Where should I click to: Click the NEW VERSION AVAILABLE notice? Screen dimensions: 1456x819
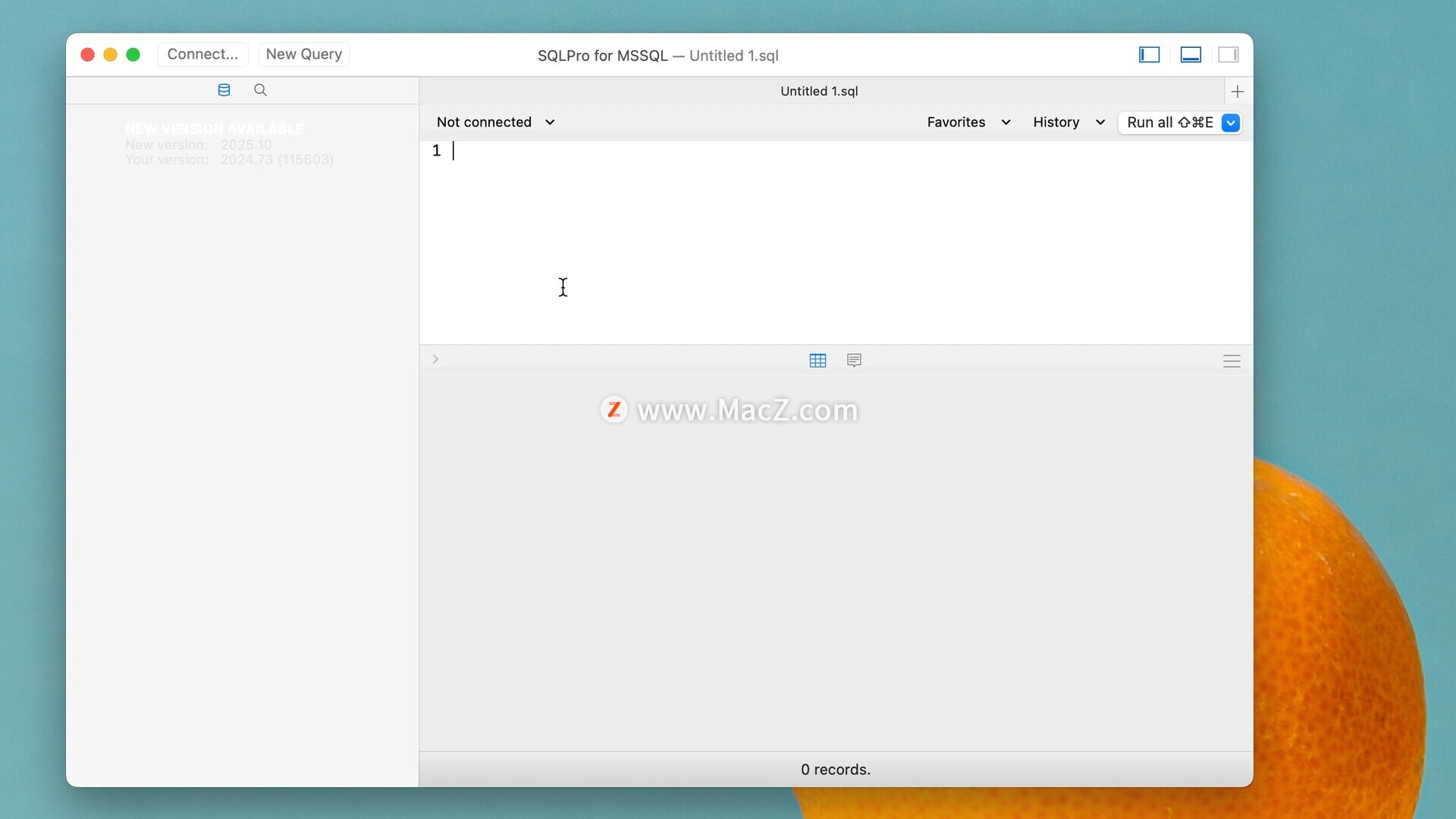214,129
